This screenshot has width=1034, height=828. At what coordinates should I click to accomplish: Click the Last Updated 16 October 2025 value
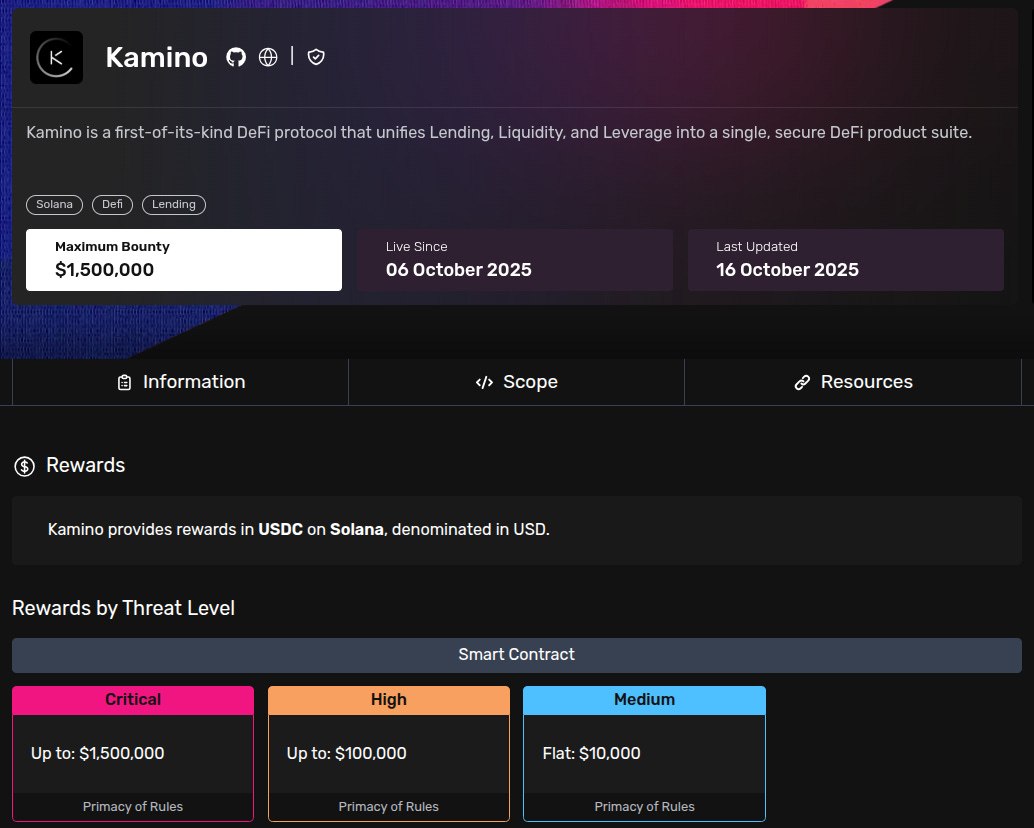tap(787, 270)
